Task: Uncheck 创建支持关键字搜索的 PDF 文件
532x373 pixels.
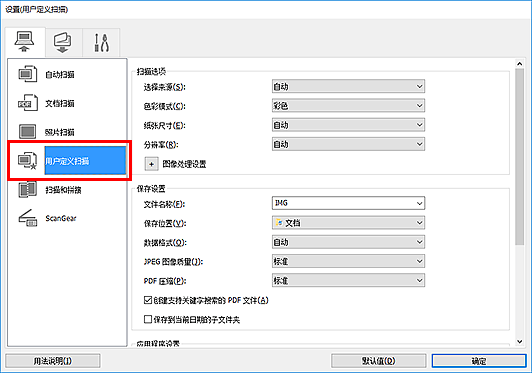Action: coord(148,300)
